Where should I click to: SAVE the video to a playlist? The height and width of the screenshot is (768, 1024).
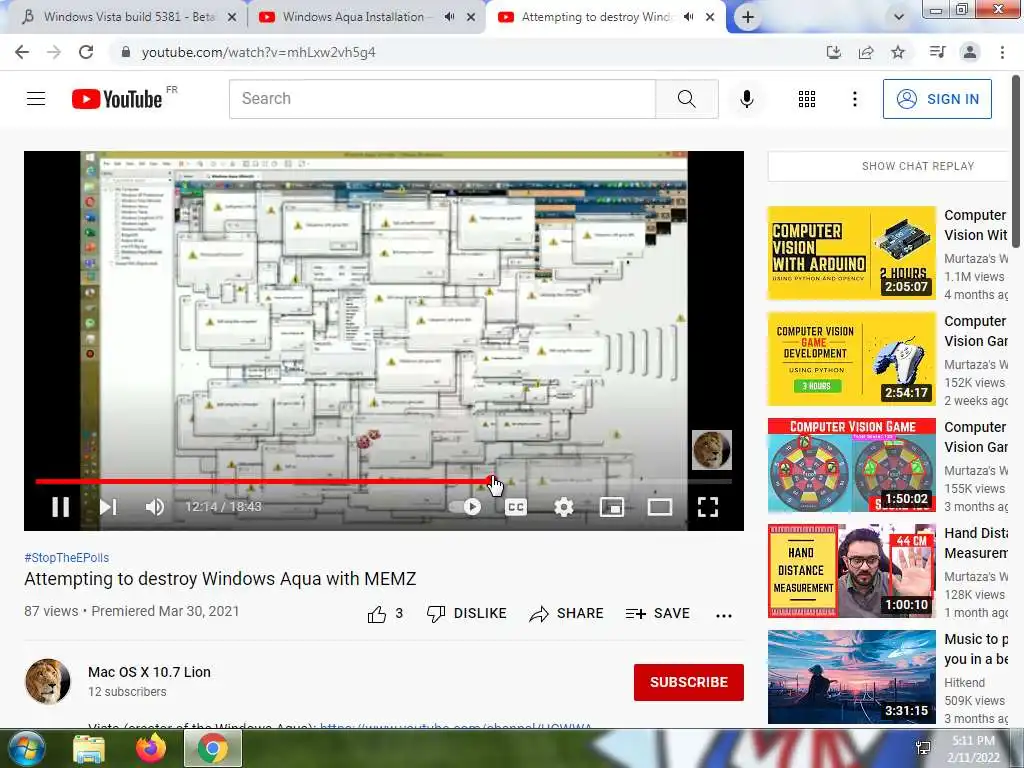tap(658, 614)
